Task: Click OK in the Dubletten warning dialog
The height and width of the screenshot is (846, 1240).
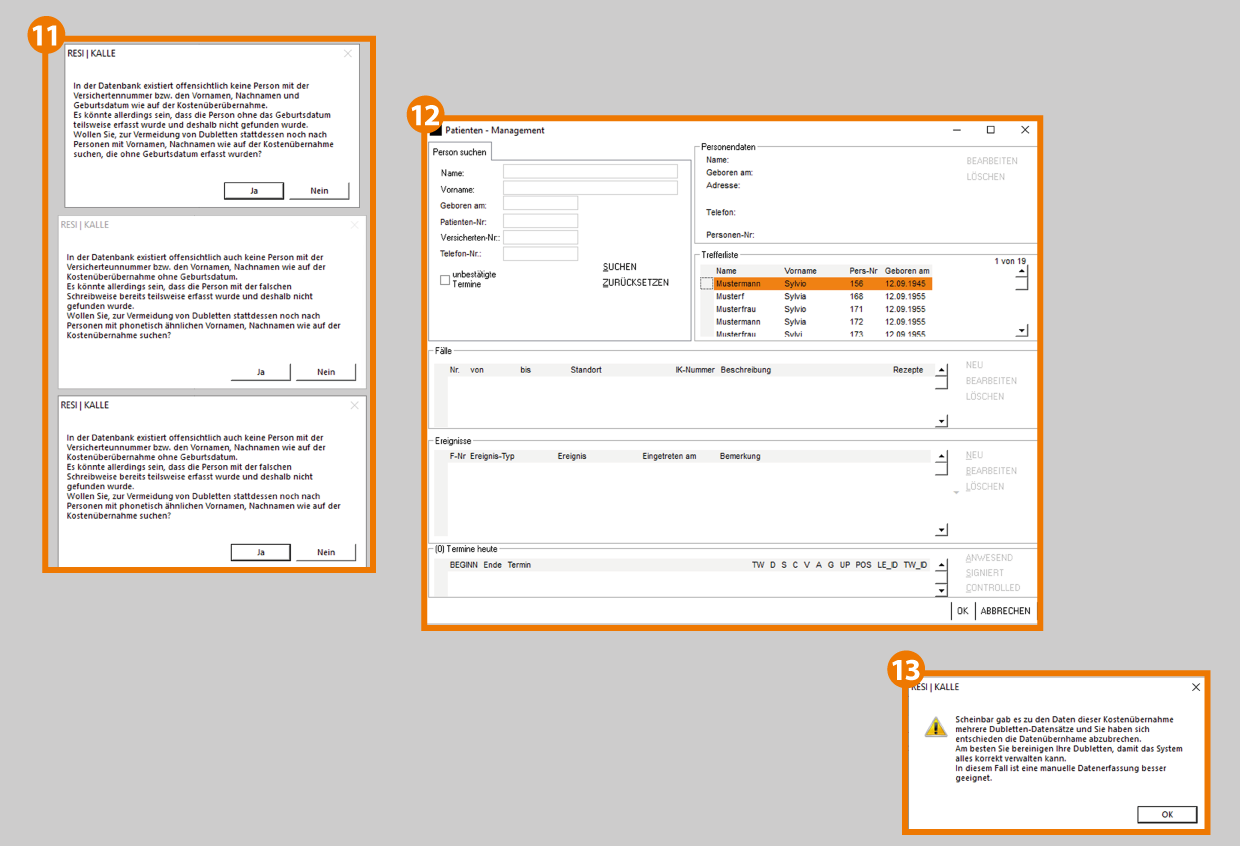Action: click(x=1166, y=815)
